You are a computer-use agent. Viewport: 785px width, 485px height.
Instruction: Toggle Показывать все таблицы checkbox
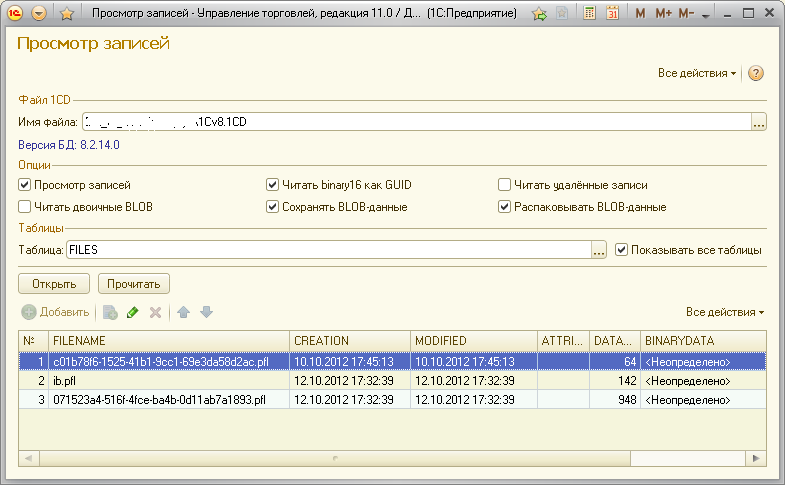point(621,249)
